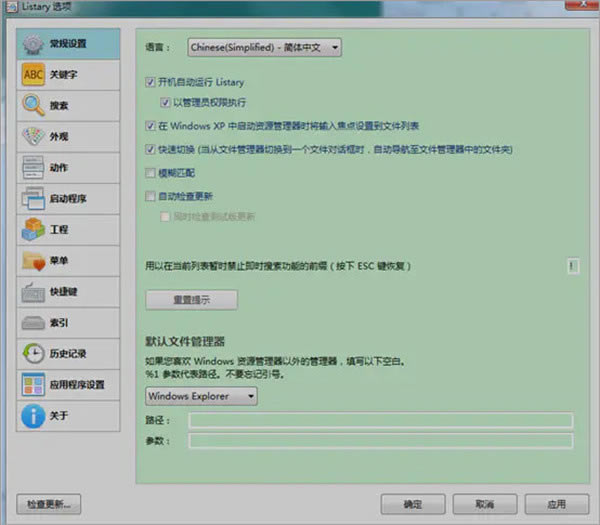Click the Listary icon in title bar
Viewport: 600px width, 525px height.
coord(11,7)
